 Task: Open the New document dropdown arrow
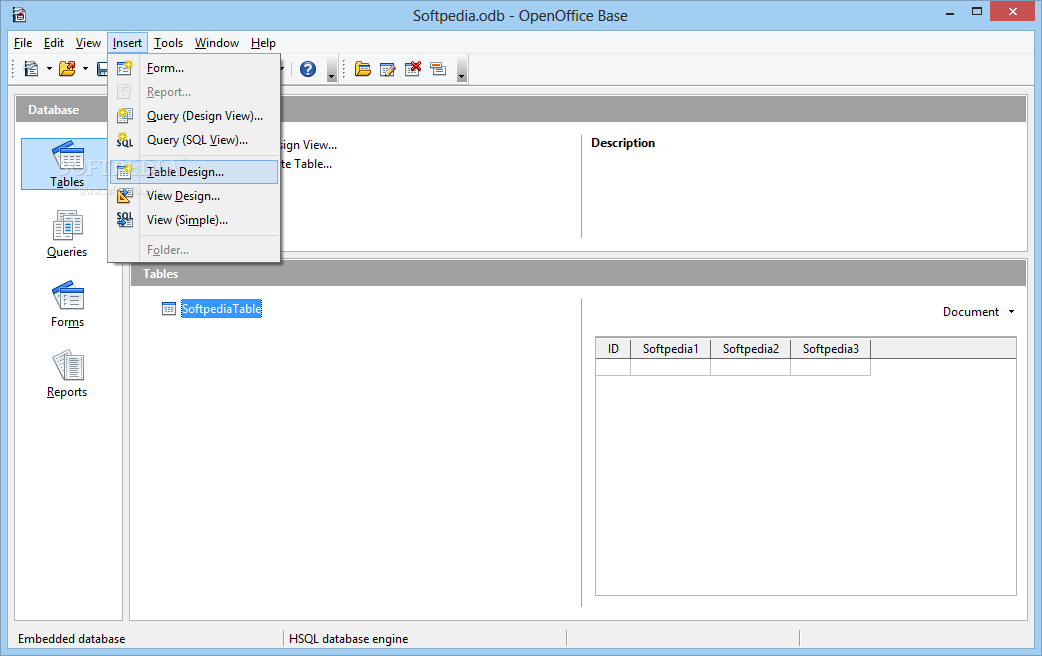49,68
